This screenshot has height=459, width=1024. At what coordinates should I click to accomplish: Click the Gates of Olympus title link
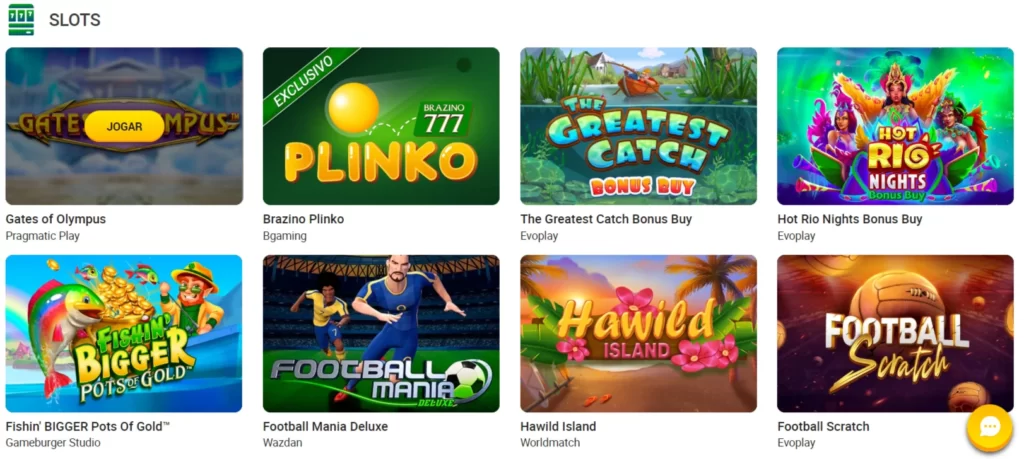pyautogui.click(x=56, y=219)
